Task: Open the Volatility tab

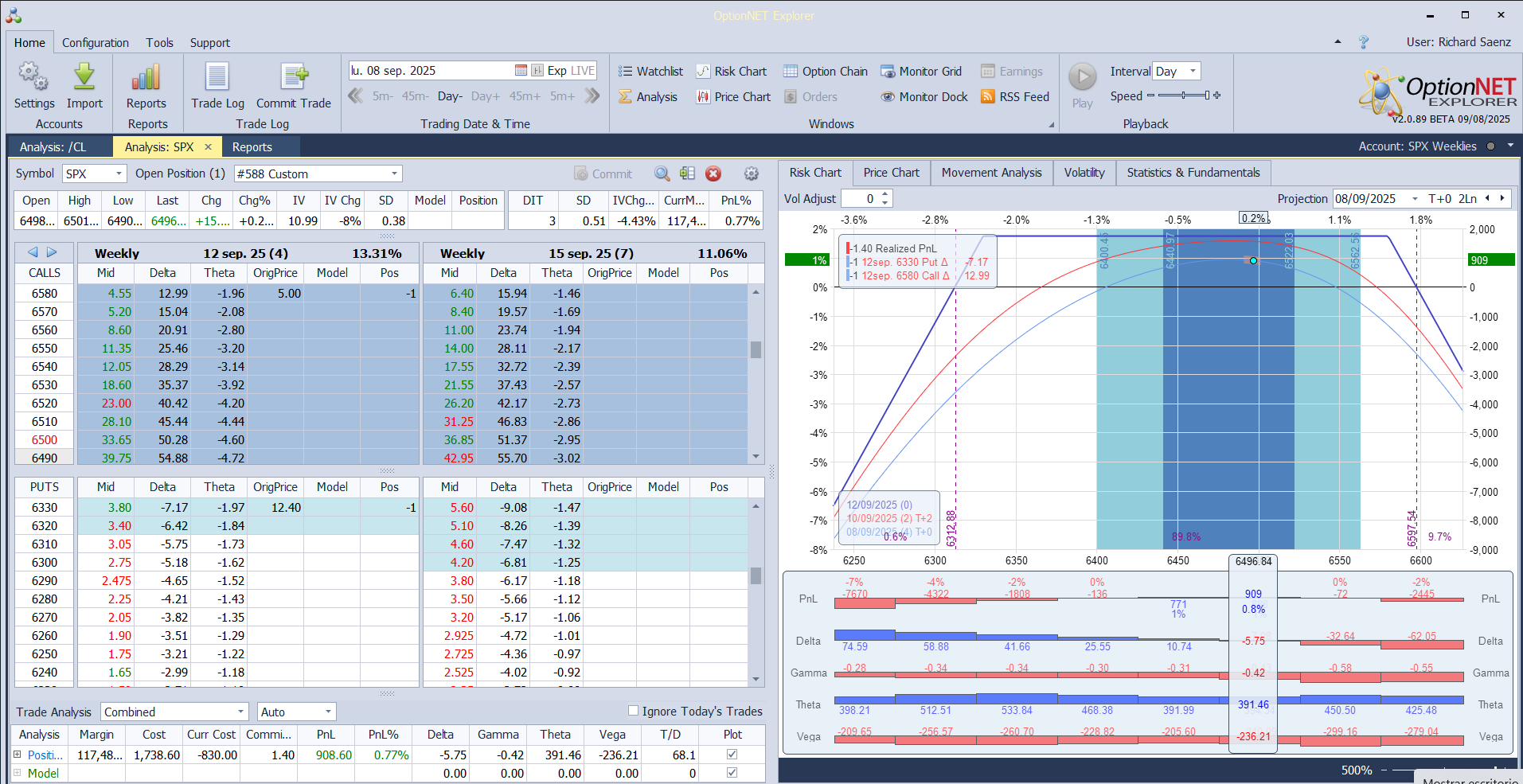Action: pyautogui.click(x=1084, y=173)
